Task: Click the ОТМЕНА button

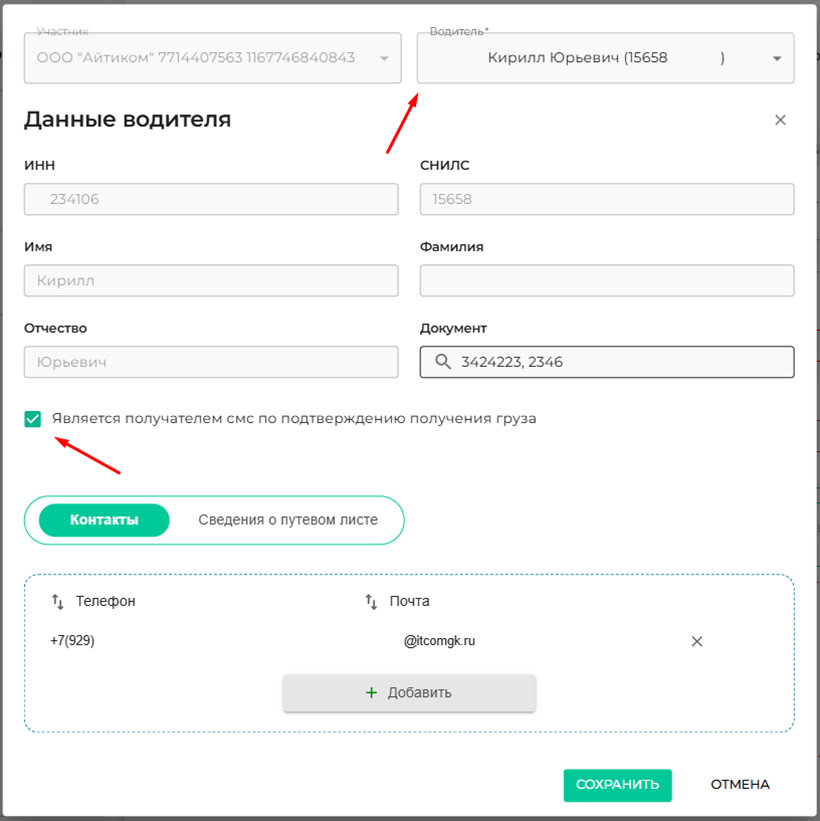Action: coord(740,784)
